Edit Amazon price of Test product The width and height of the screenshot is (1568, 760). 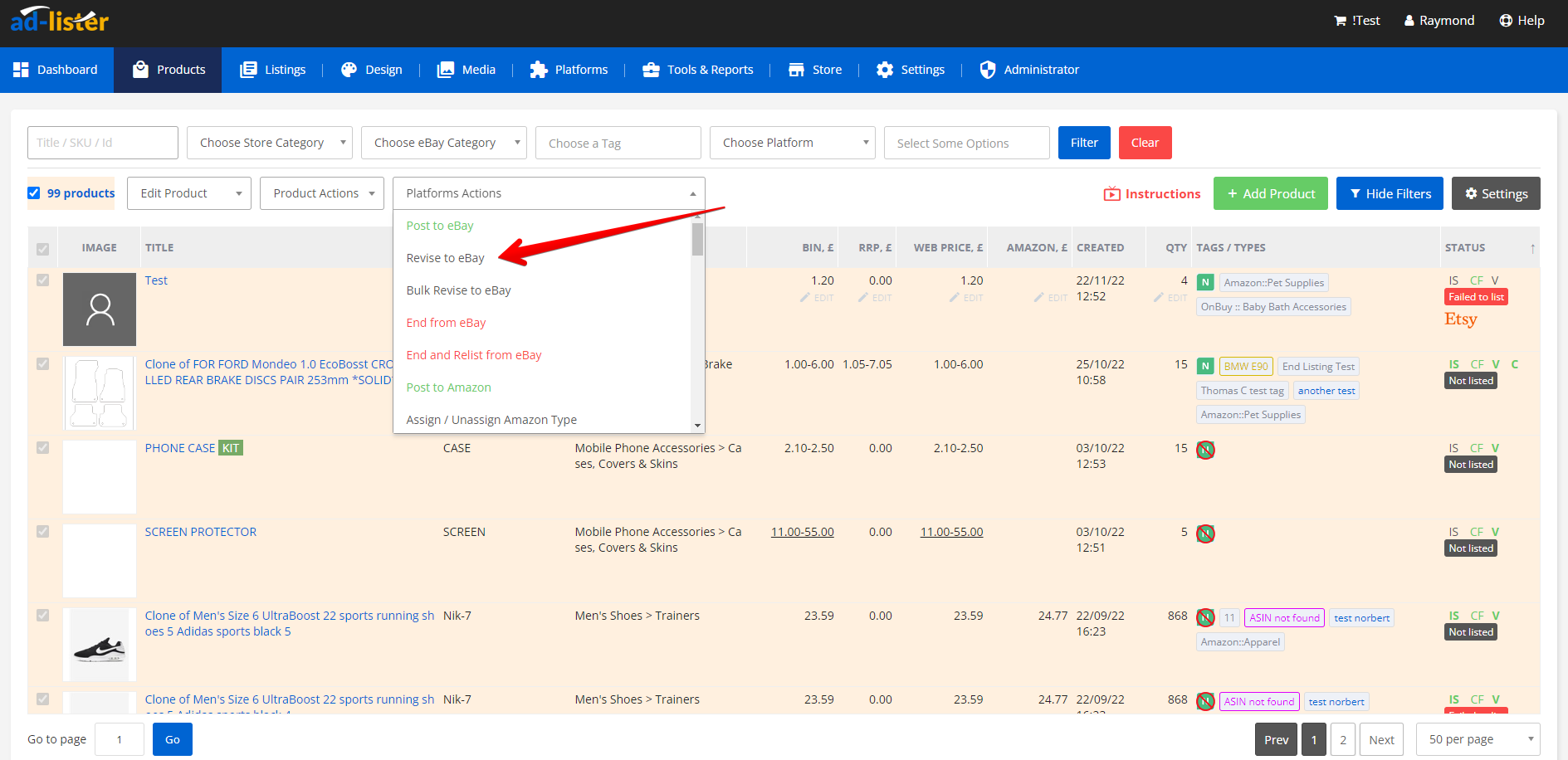pyautogui.click(x=1051, y=298)
